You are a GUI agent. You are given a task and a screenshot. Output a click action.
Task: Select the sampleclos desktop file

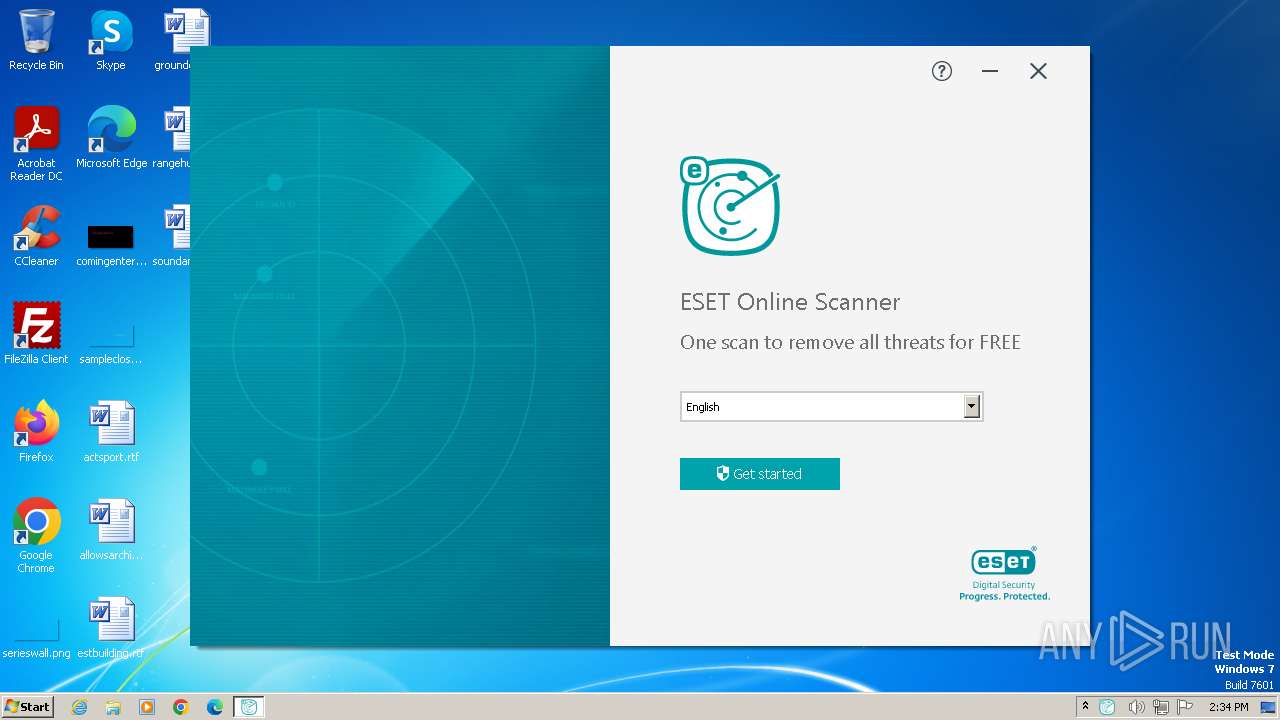[111, 341]
